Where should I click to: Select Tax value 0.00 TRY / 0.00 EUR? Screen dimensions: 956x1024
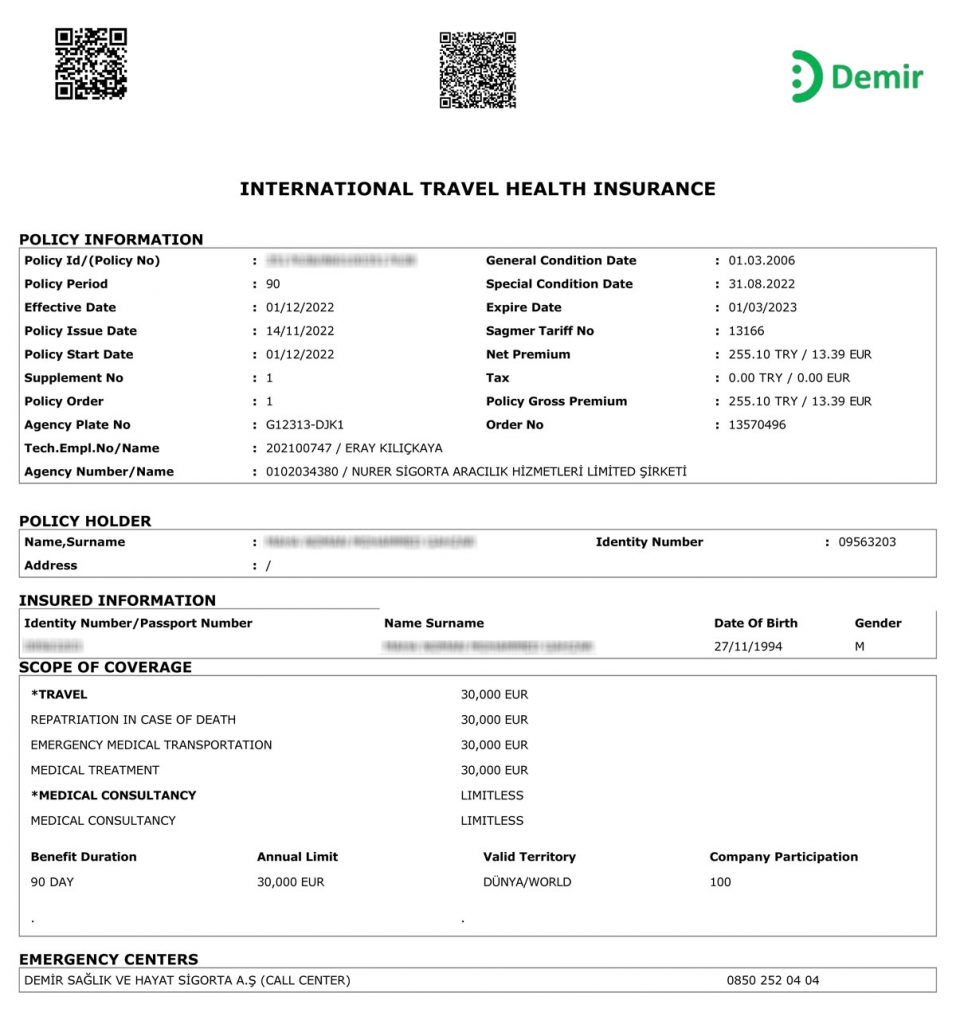click(789, 378)
